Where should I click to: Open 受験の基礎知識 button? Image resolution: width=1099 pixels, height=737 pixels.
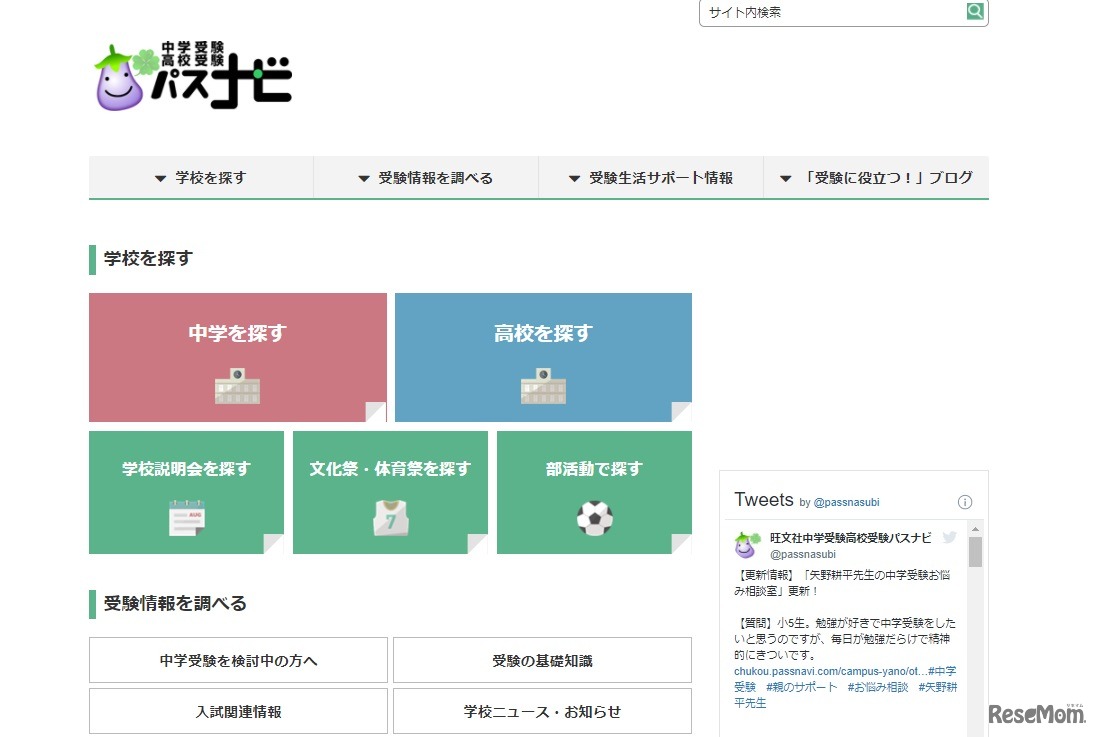(x=542, y=660)
